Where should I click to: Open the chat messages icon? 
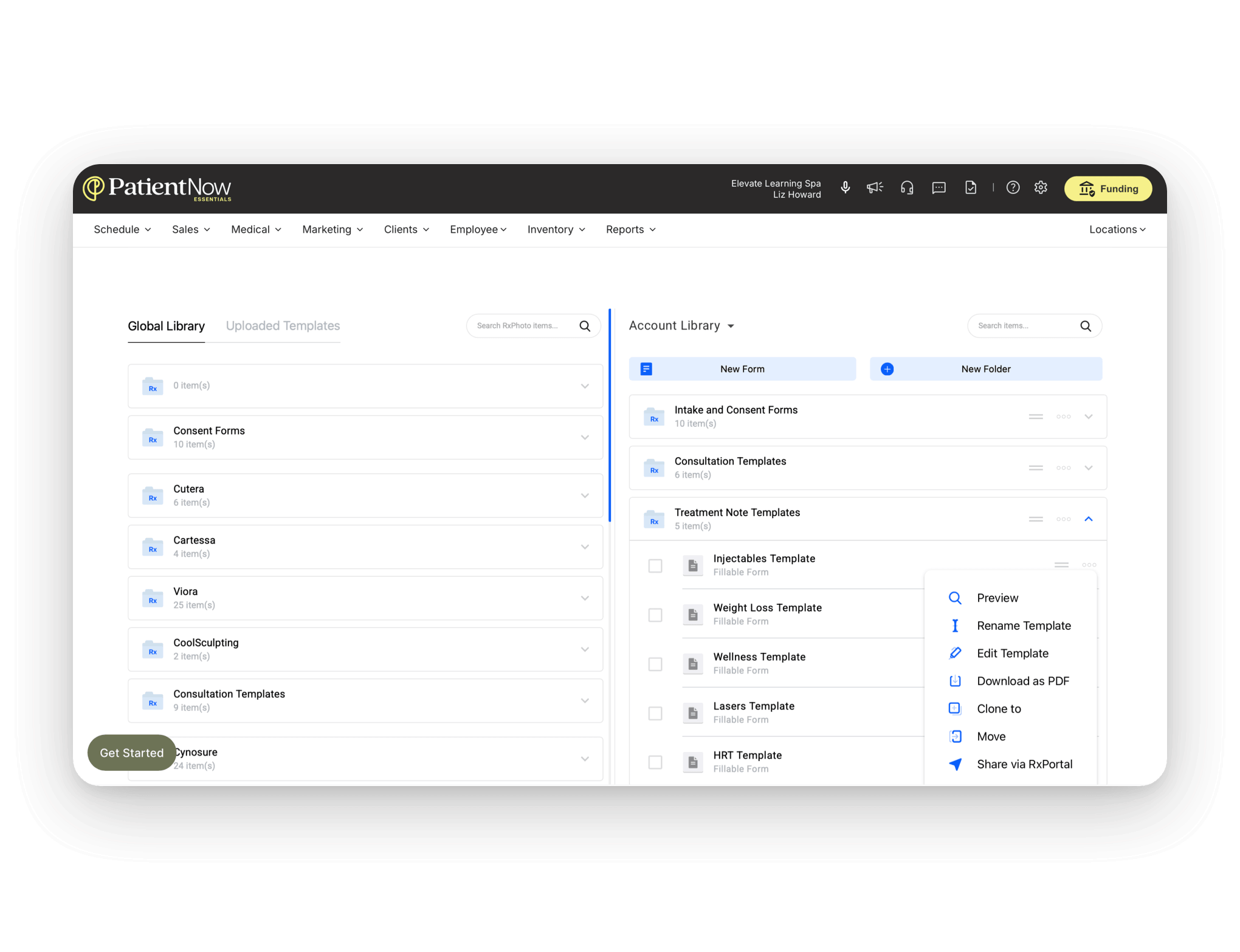(939, 188)
